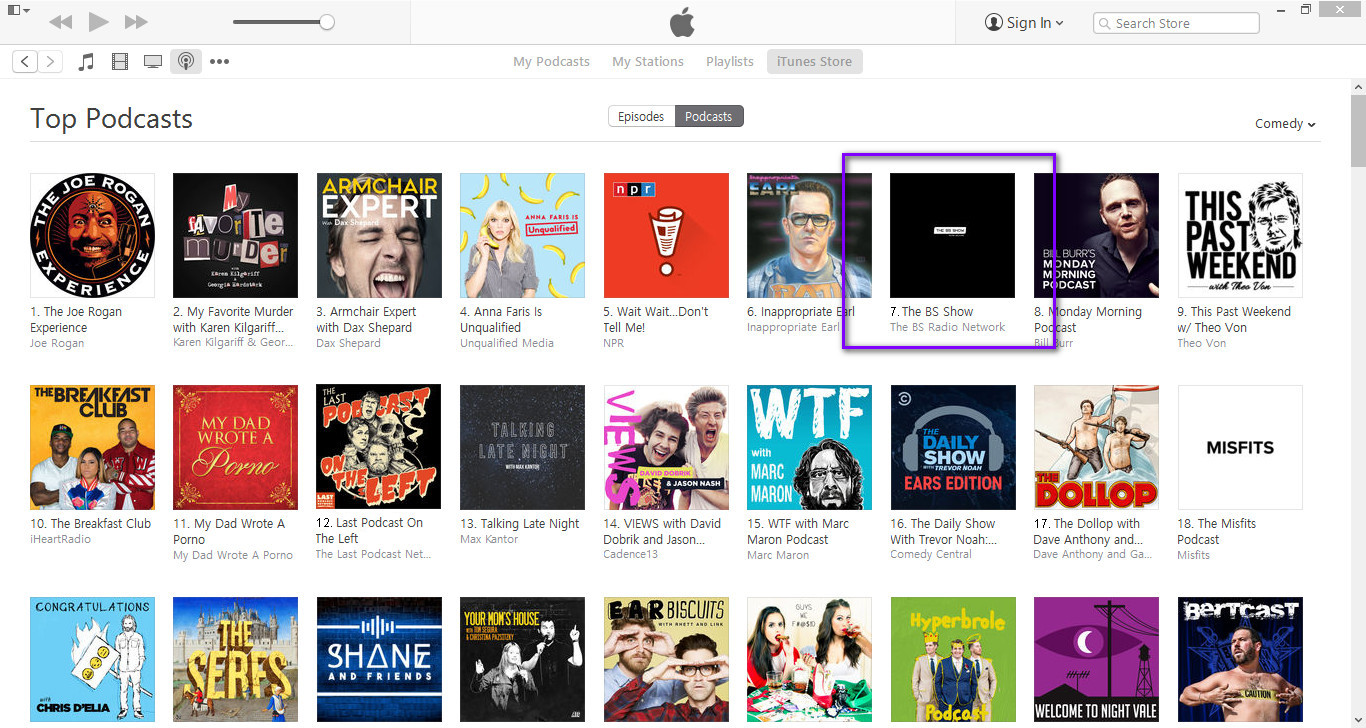Open the Music library icon
Screen dimensions: 1366x728
pyautogui.click(x=87, y=61)
